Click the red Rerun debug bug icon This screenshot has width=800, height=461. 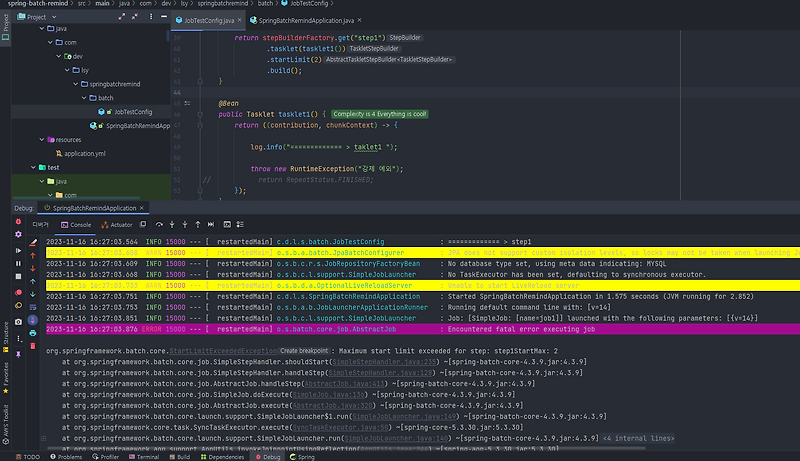tap(18, 222)
